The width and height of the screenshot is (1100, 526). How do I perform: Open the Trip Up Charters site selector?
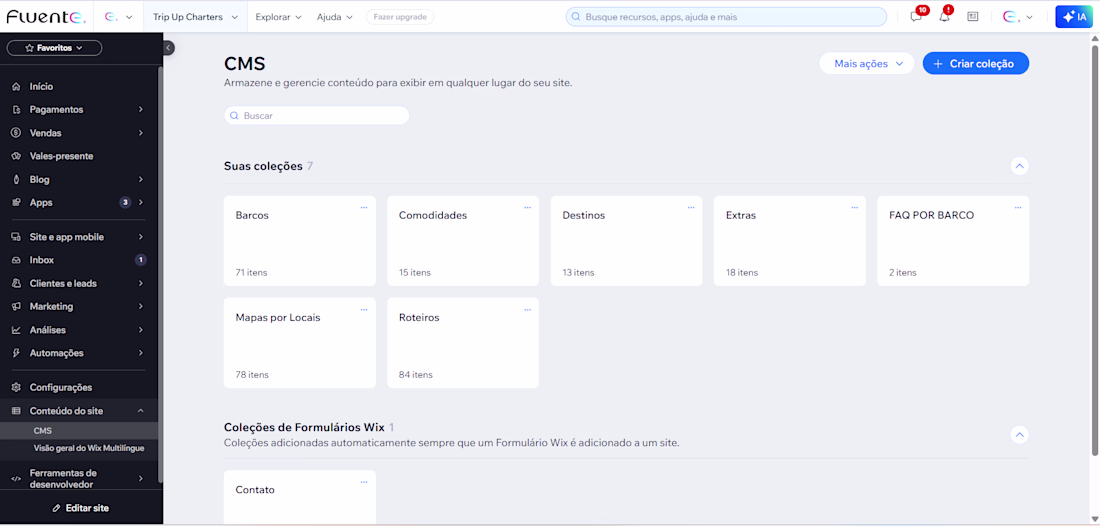[195, 16]
